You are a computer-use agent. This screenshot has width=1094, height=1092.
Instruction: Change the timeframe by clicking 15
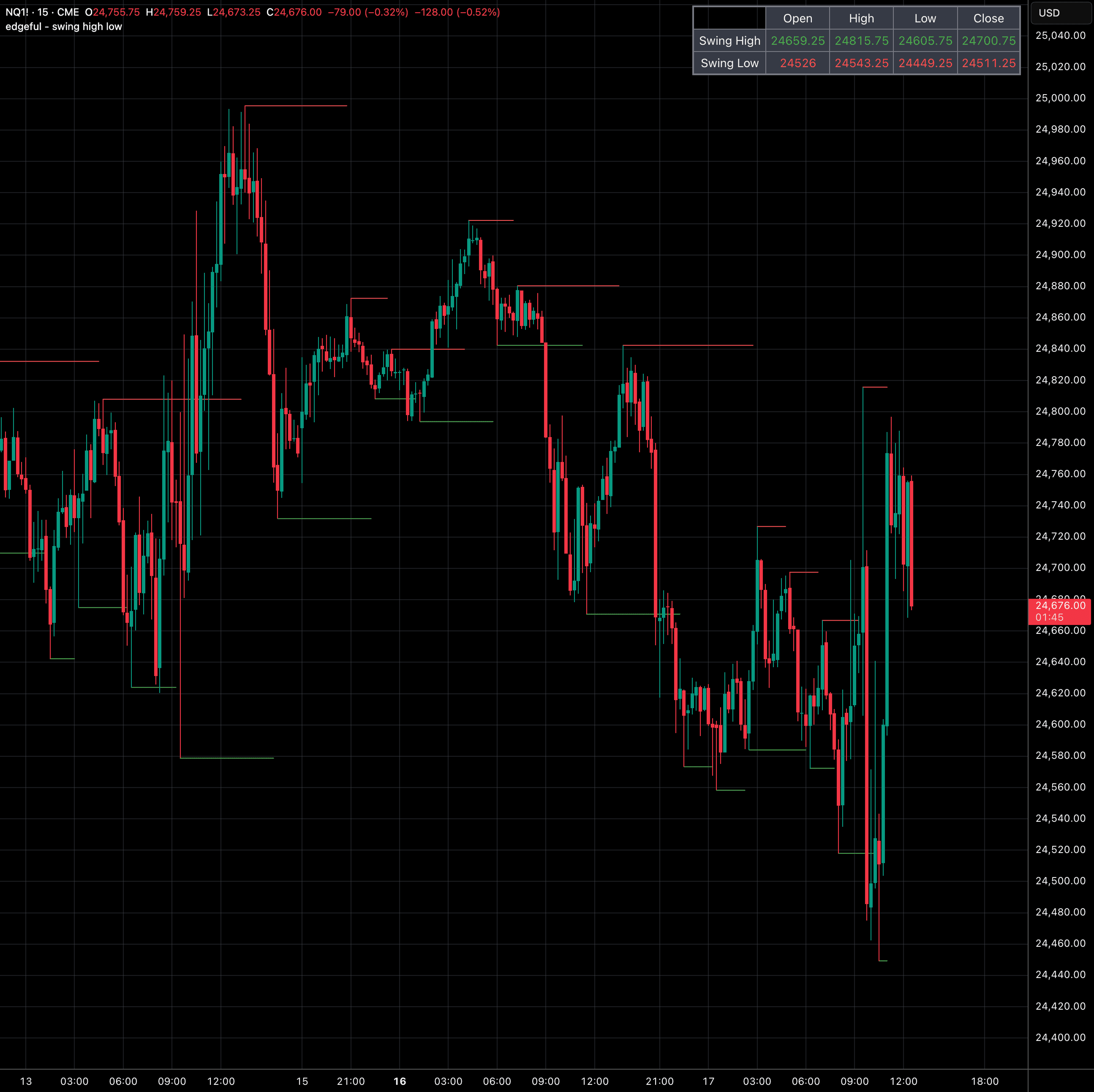tap(43, 11)
